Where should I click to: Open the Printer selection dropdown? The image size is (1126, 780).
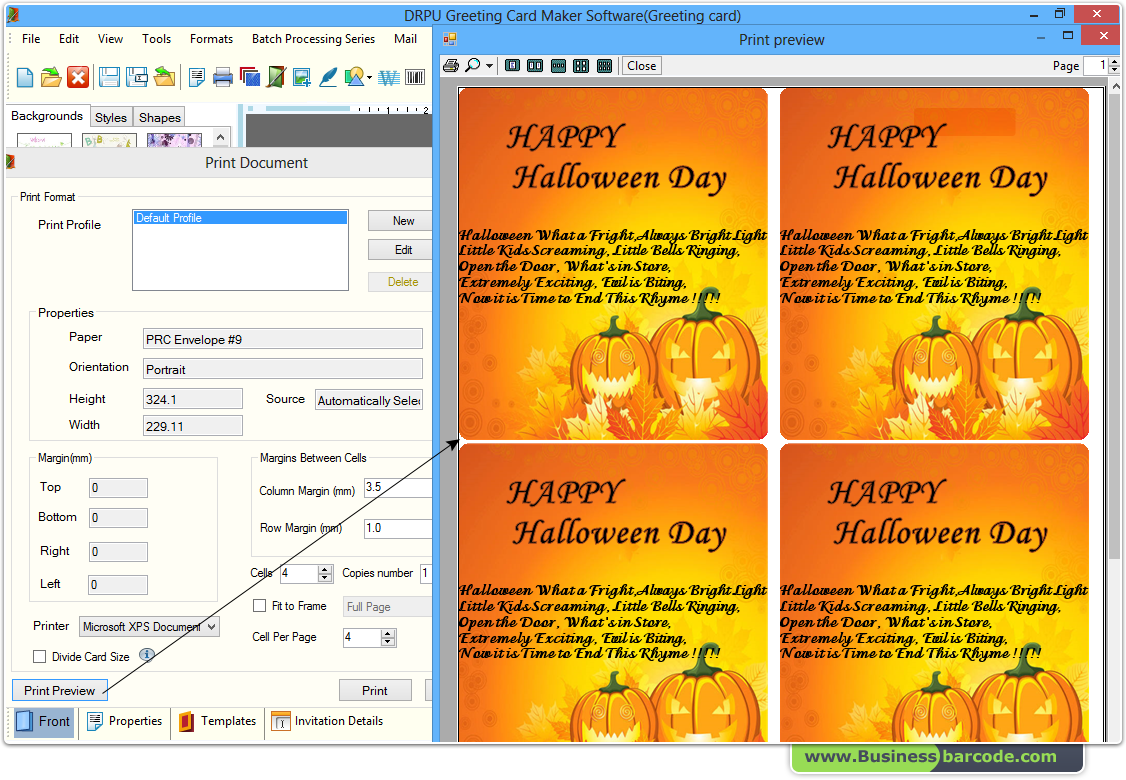(213, 626)
